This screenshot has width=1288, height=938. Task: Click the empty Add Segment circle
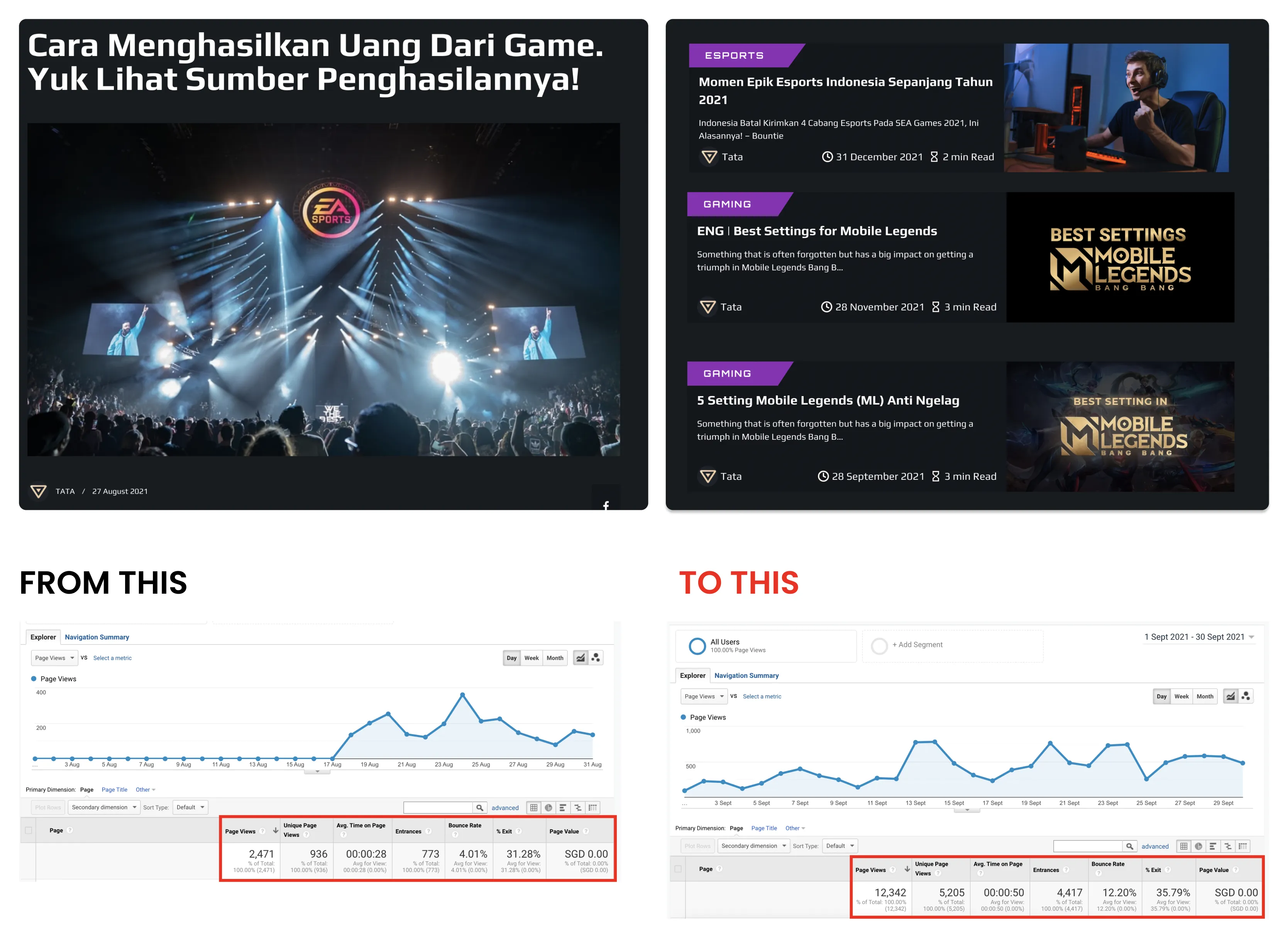coord(879,645)
